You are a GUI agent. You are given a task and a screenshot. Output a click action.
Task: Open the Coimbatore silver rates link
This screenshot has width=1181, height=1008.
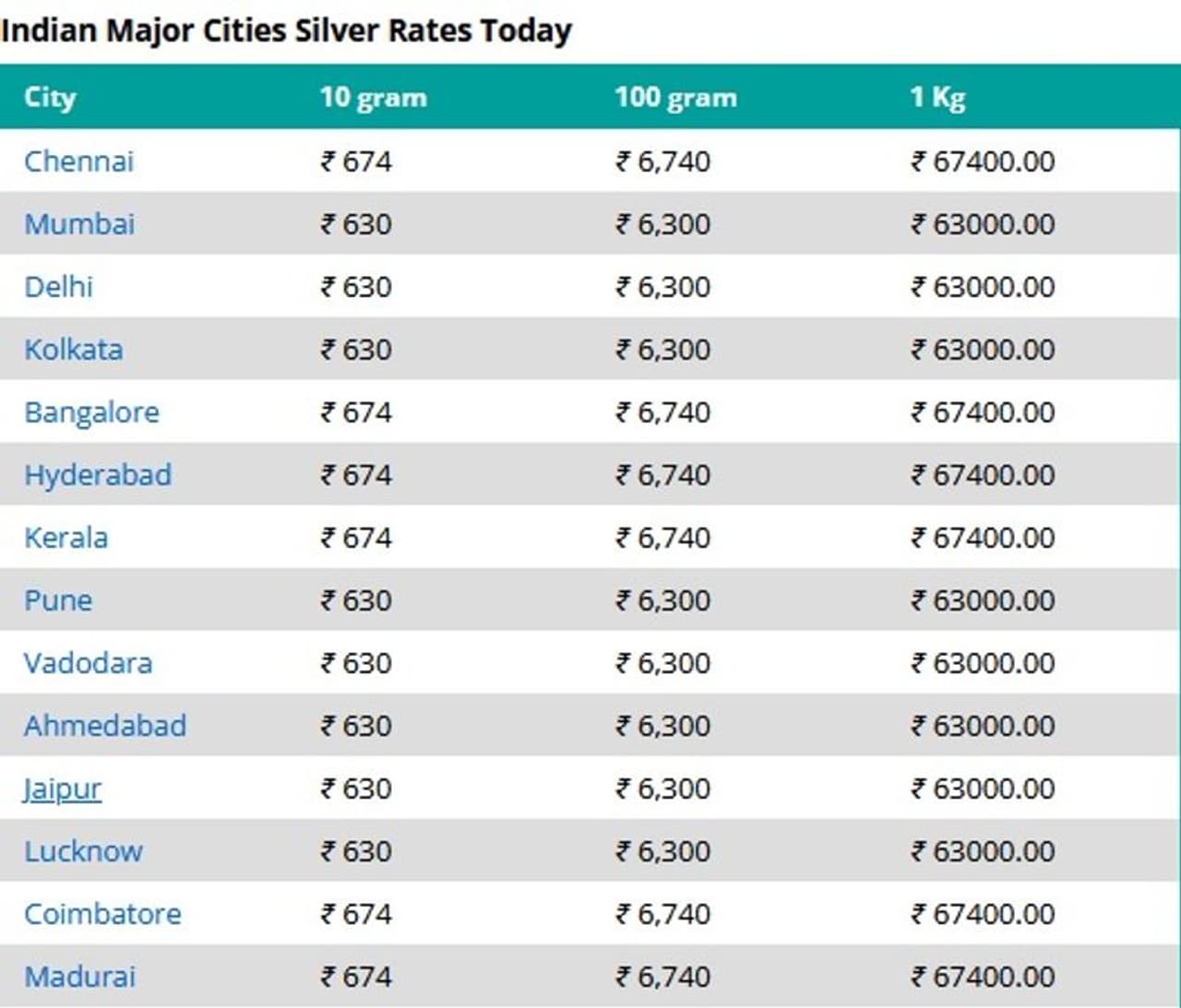pyautogui.click(x=102, y=914)
